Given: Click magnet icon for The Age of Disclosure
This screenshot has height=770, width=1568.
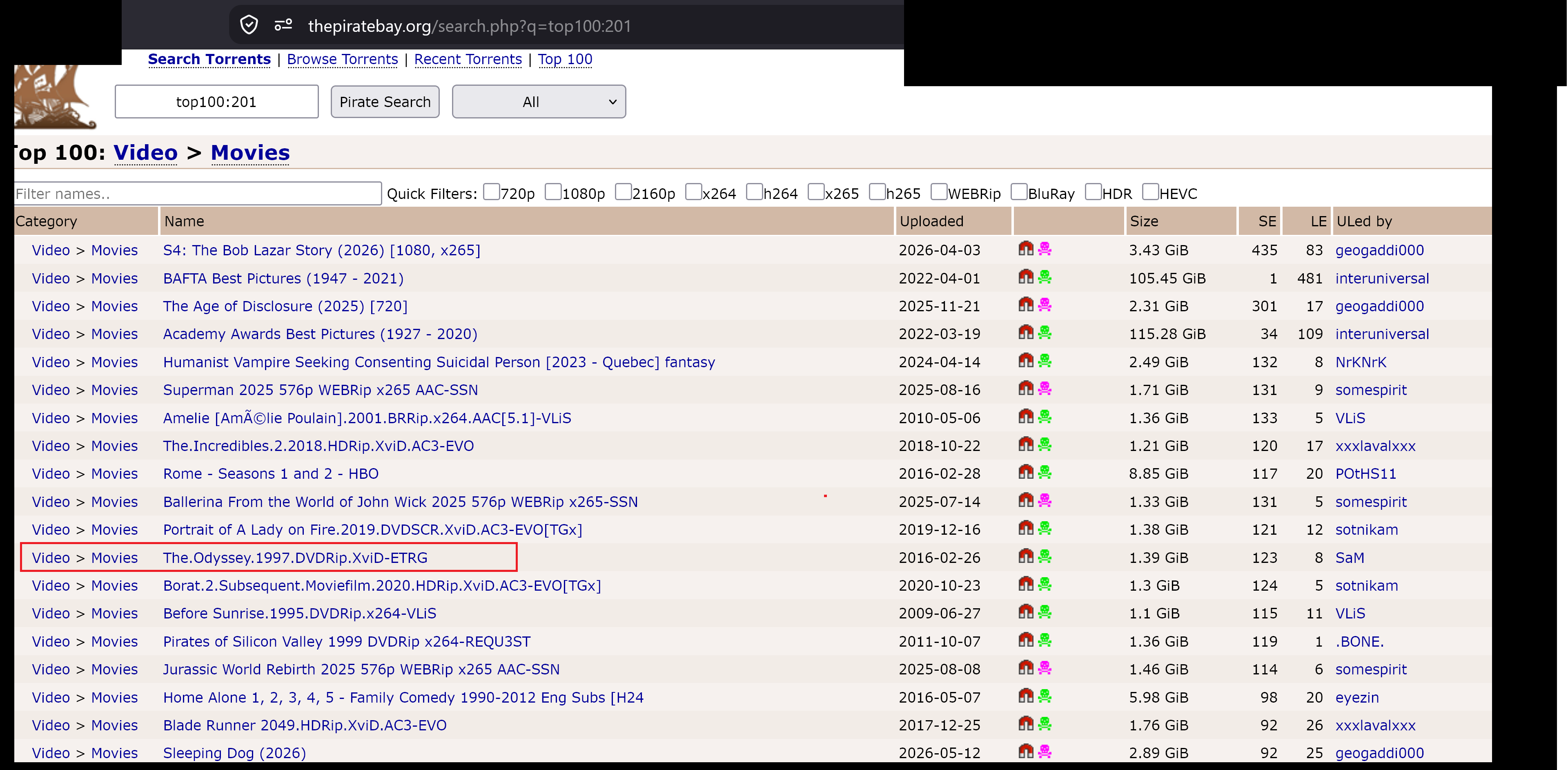Looking at the screenshot, I should [1026, 304].
